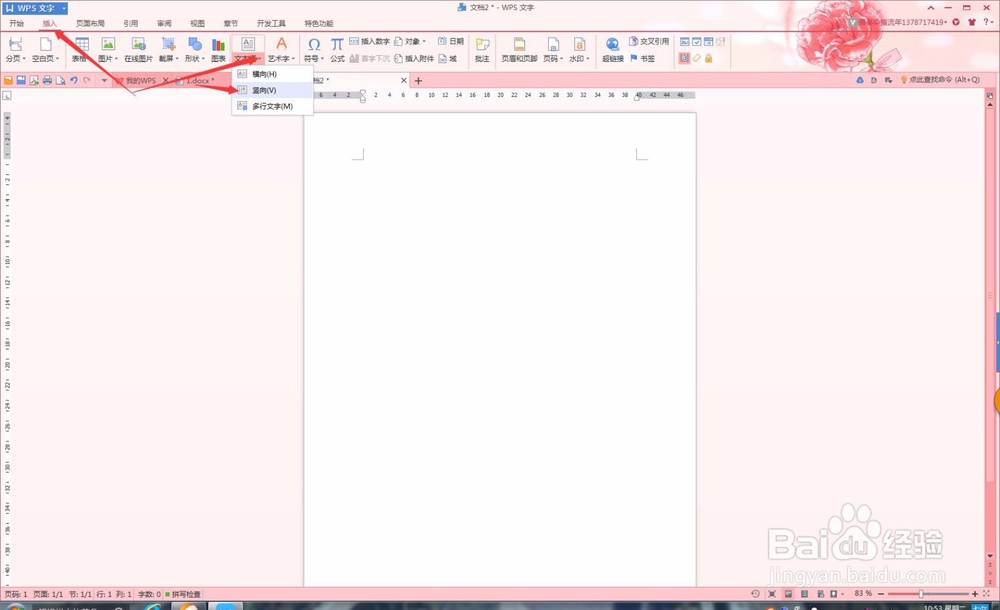The width and height of the screenshot is (1000, 610).
Task: Open the 符号 symbol (Omega) tool
Action: click(x=314, y=49)
